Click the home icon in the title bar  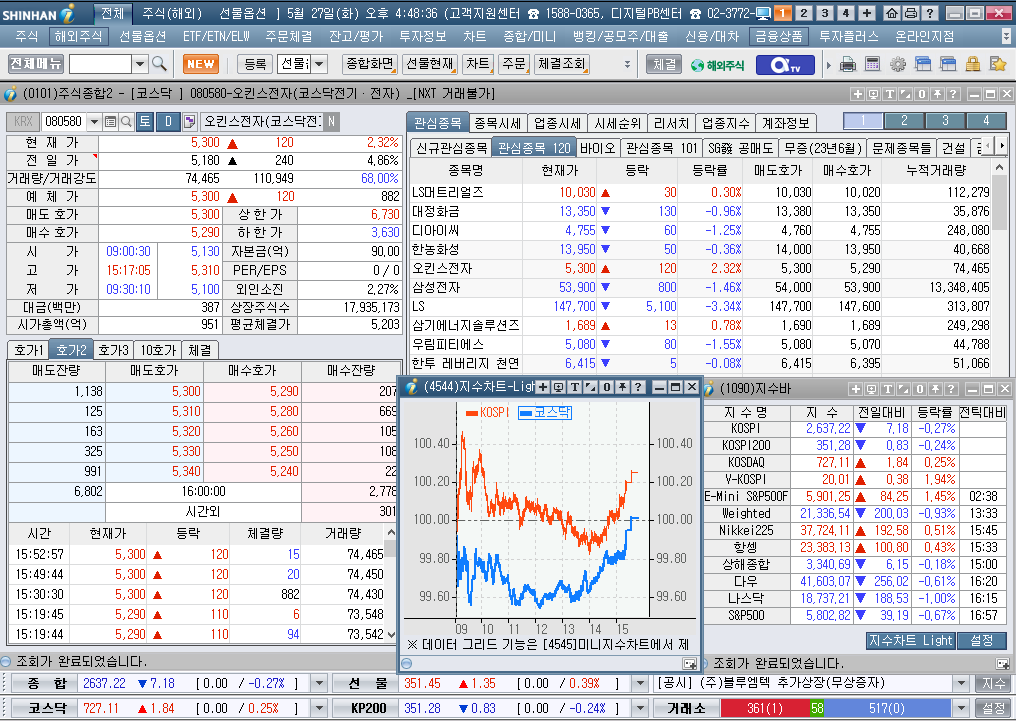coord(892,13)
